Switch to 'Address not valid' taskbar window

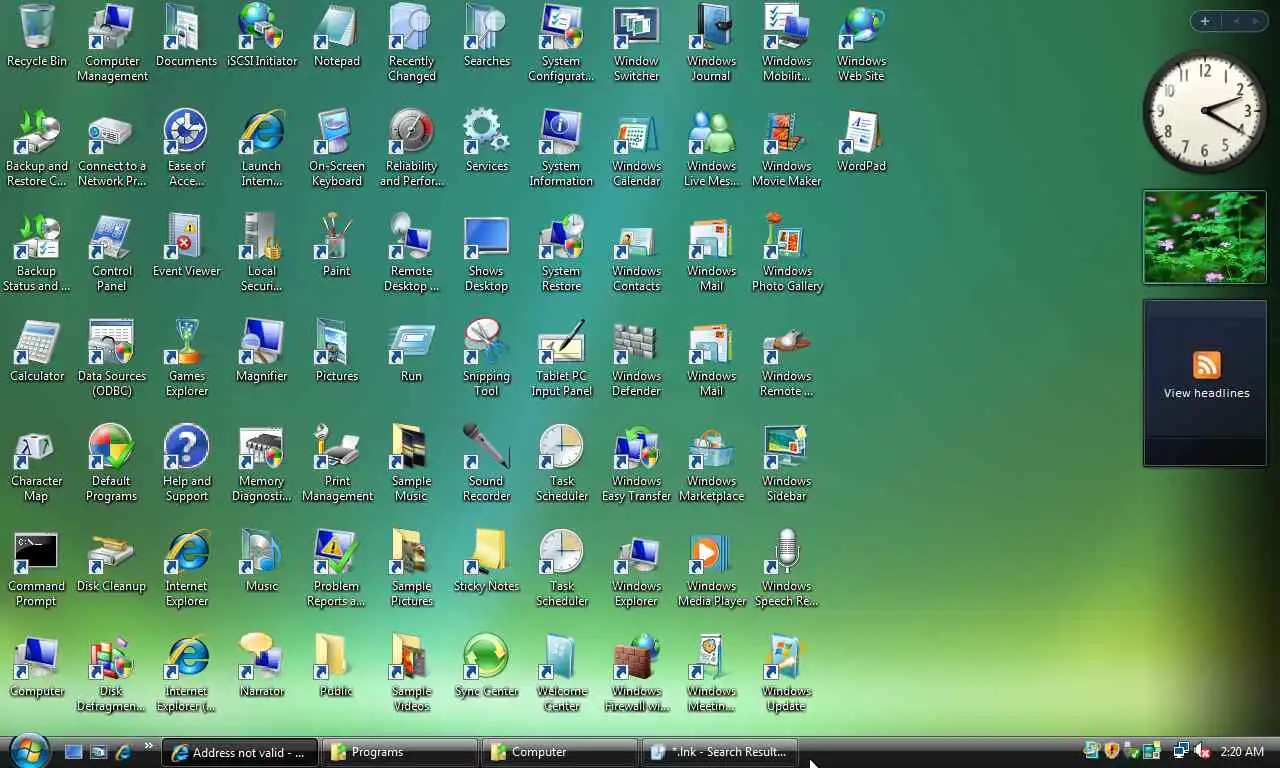coord(240,752)
